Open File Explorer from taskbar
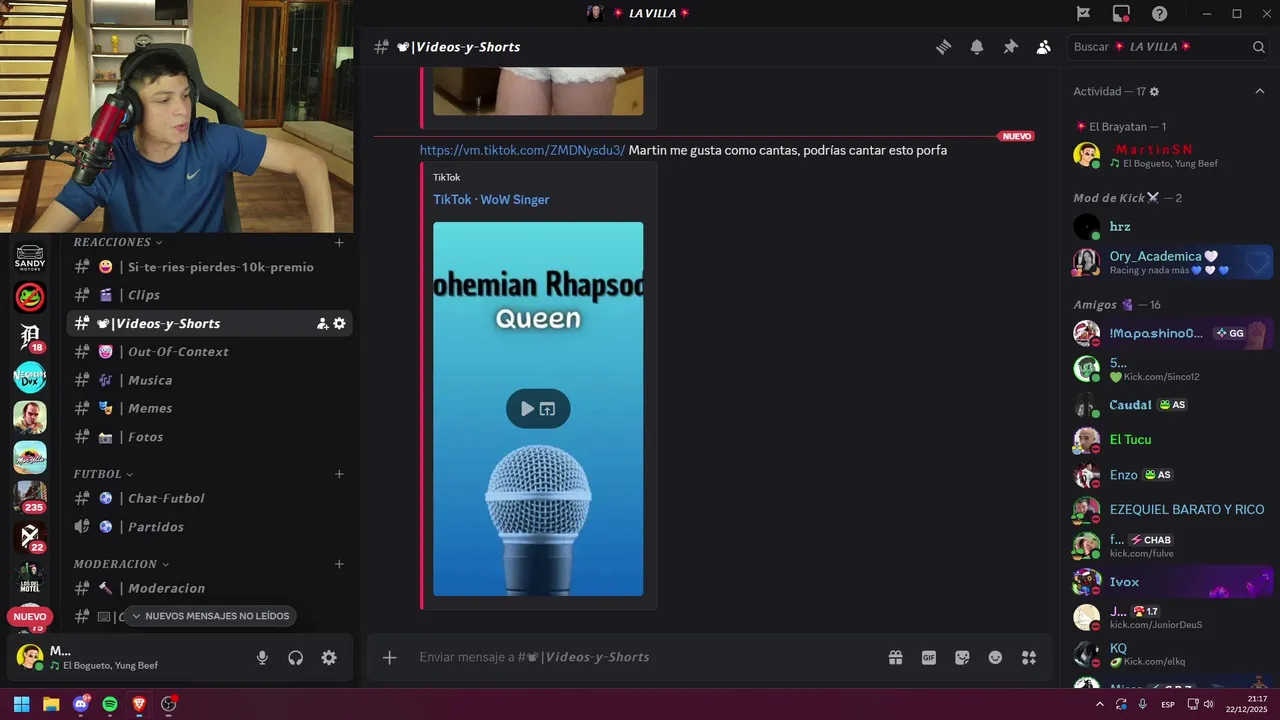 pyautogui.click(x=51, y=704)
